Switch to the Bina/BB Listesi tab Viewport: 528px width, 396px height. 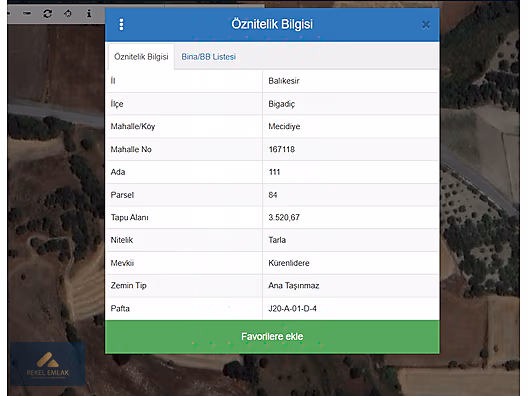tap(209, 57)
